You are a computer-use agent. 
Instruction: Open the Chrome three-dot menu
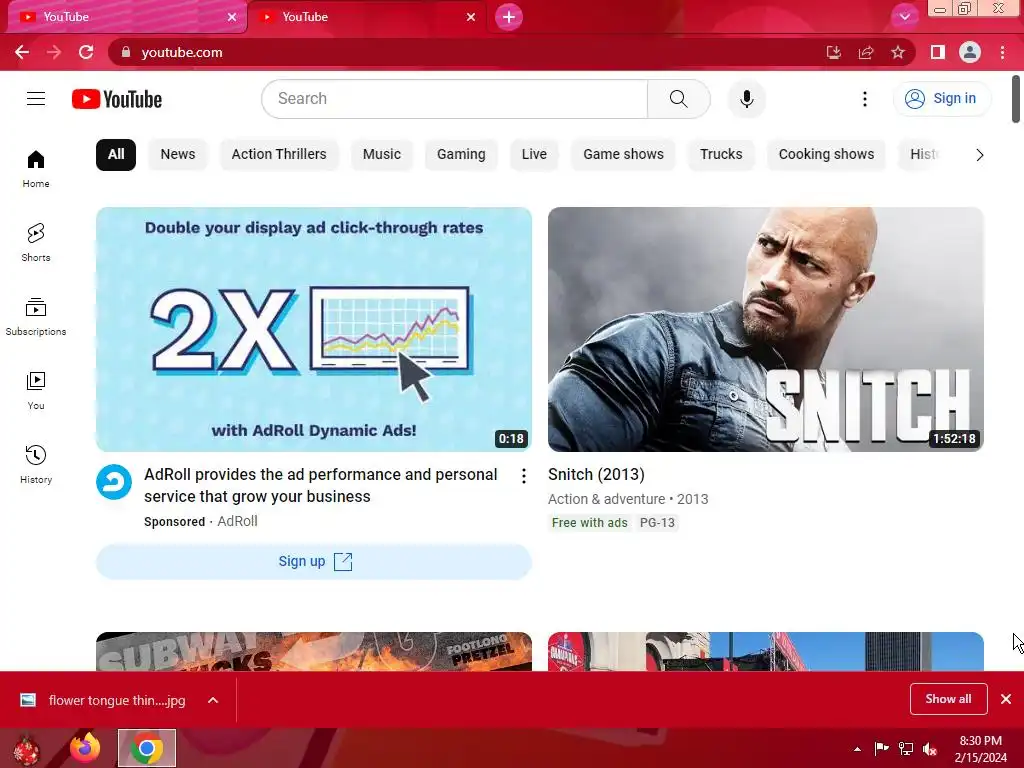(1002, 52)
